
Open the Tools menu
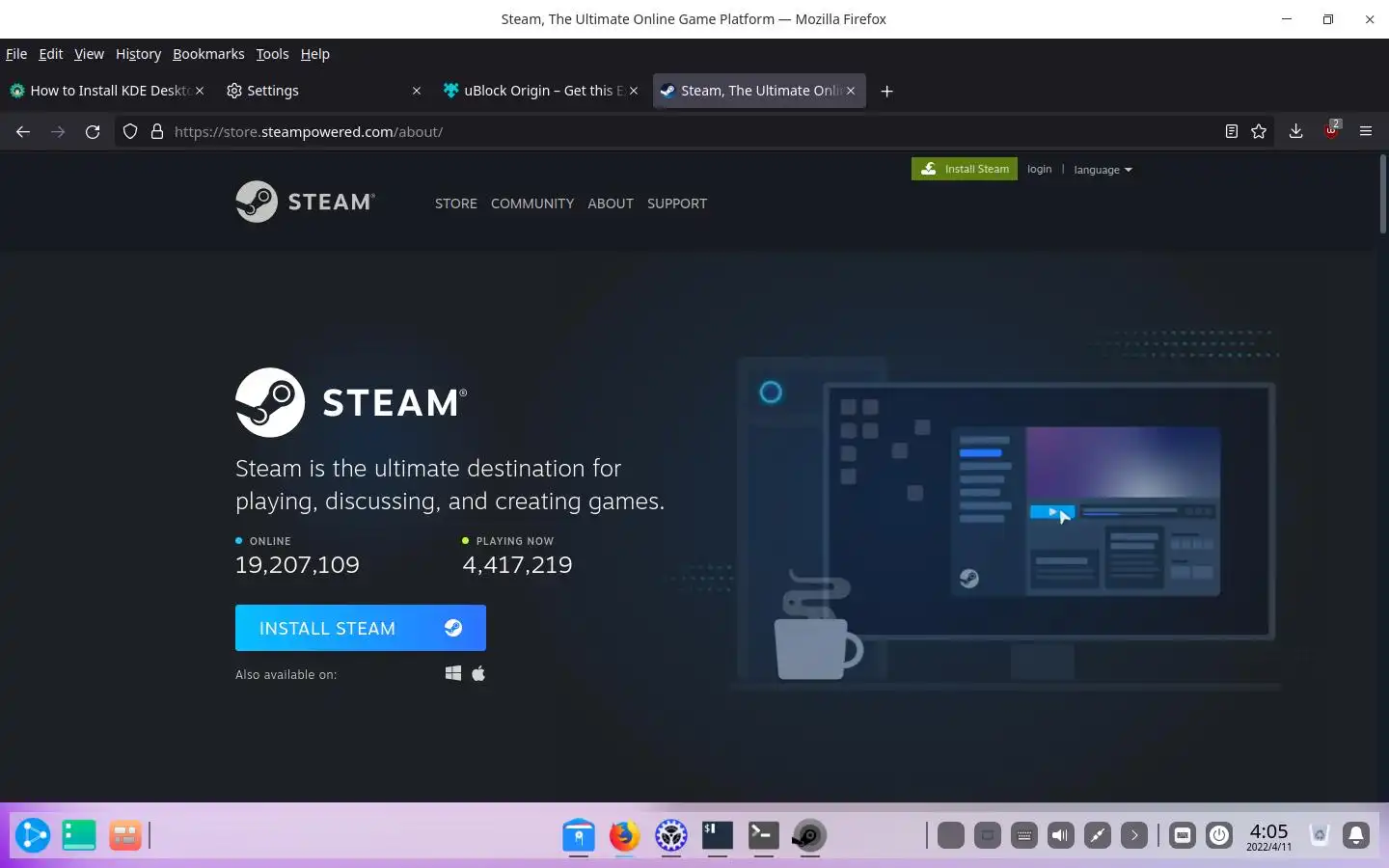(x=272, y=54)
